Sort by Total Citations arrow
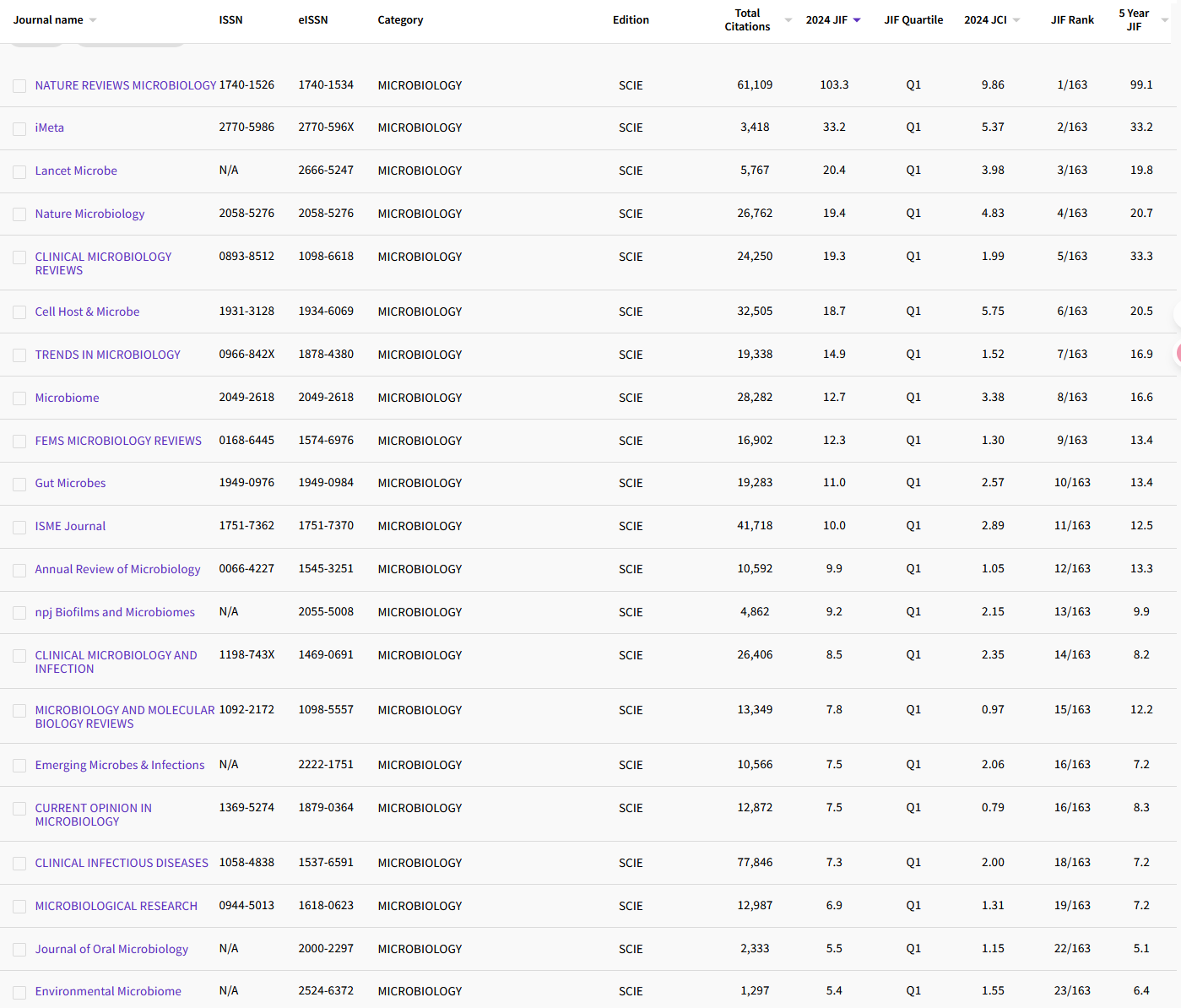The image size is (1181, 1008). 788,20
